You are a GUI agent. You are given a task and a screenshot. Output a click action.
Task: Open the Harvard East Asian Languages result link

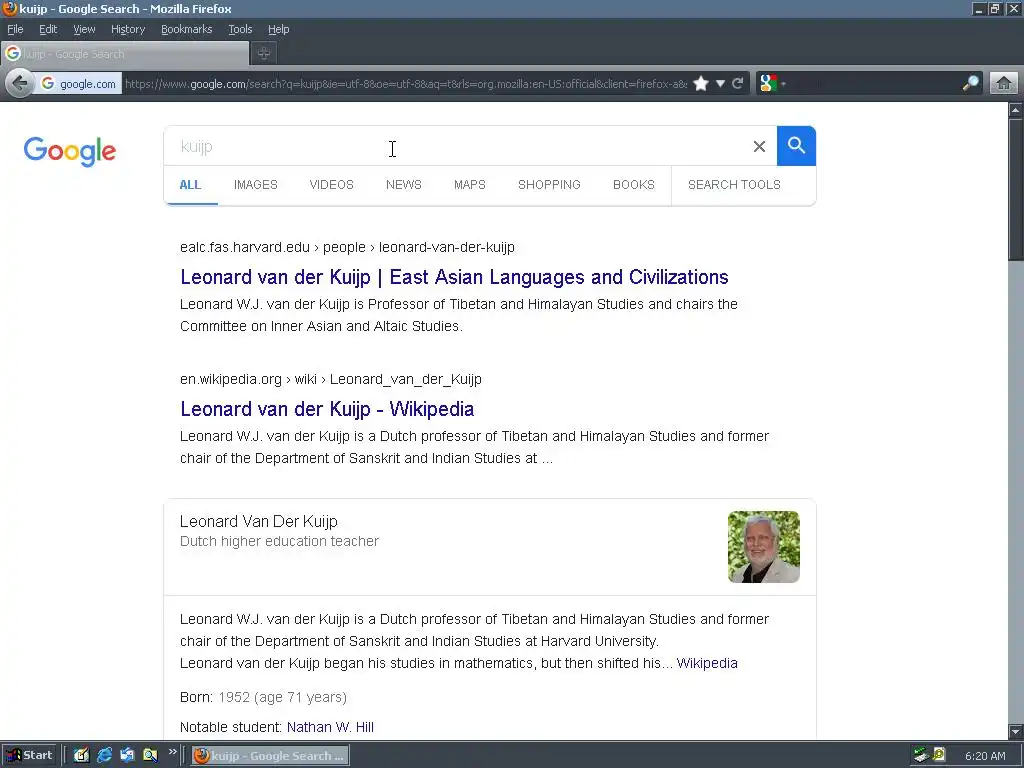pos(454,277)
